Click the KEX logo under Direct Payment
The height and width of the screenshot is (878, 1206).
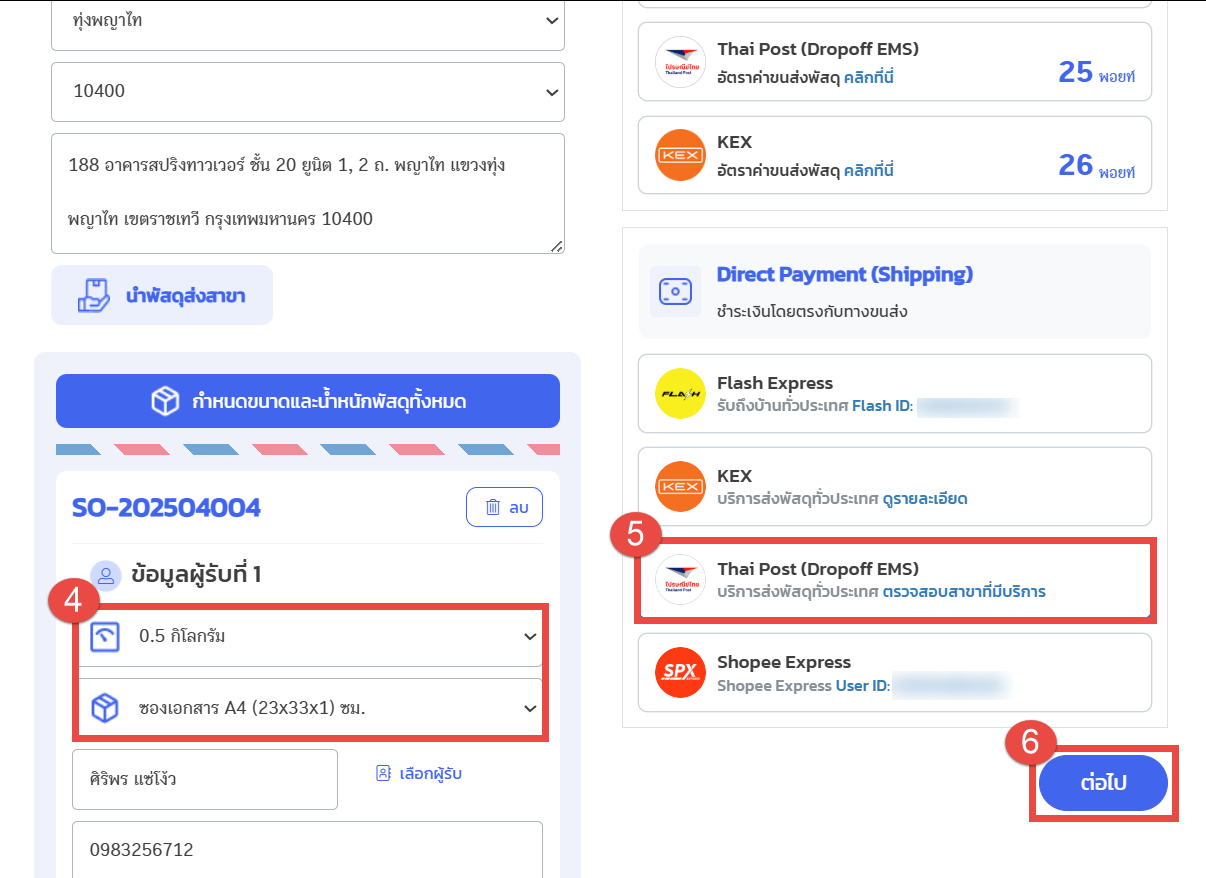[680, 487]
